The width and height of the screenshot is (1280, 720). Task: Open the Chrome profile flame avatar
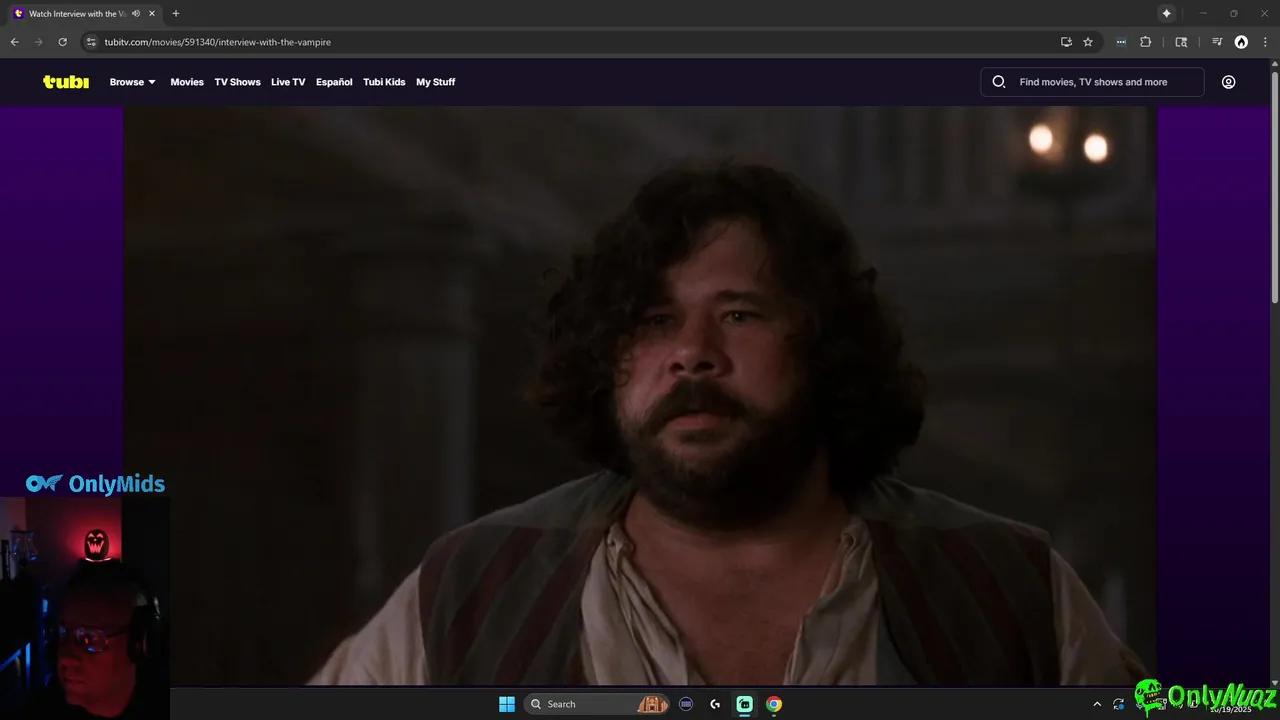[x=1241, y=42]
